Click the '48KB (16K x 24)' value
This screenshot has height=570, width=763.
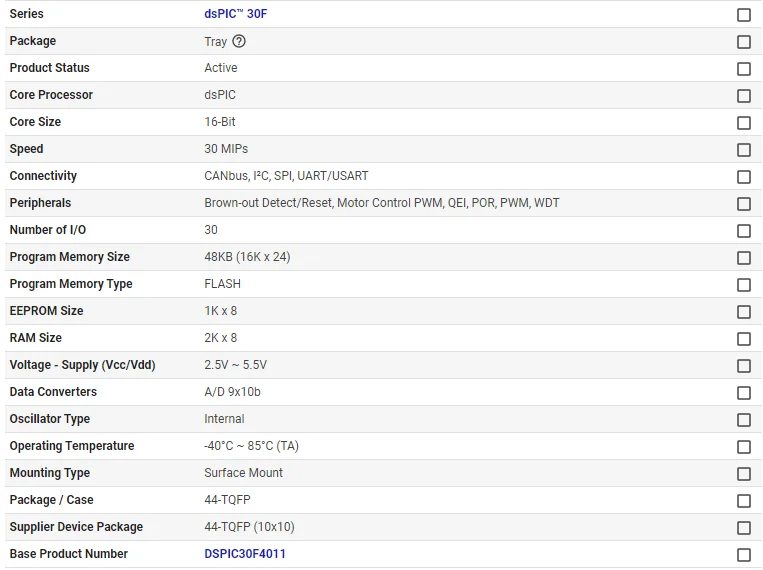(247, 257)
